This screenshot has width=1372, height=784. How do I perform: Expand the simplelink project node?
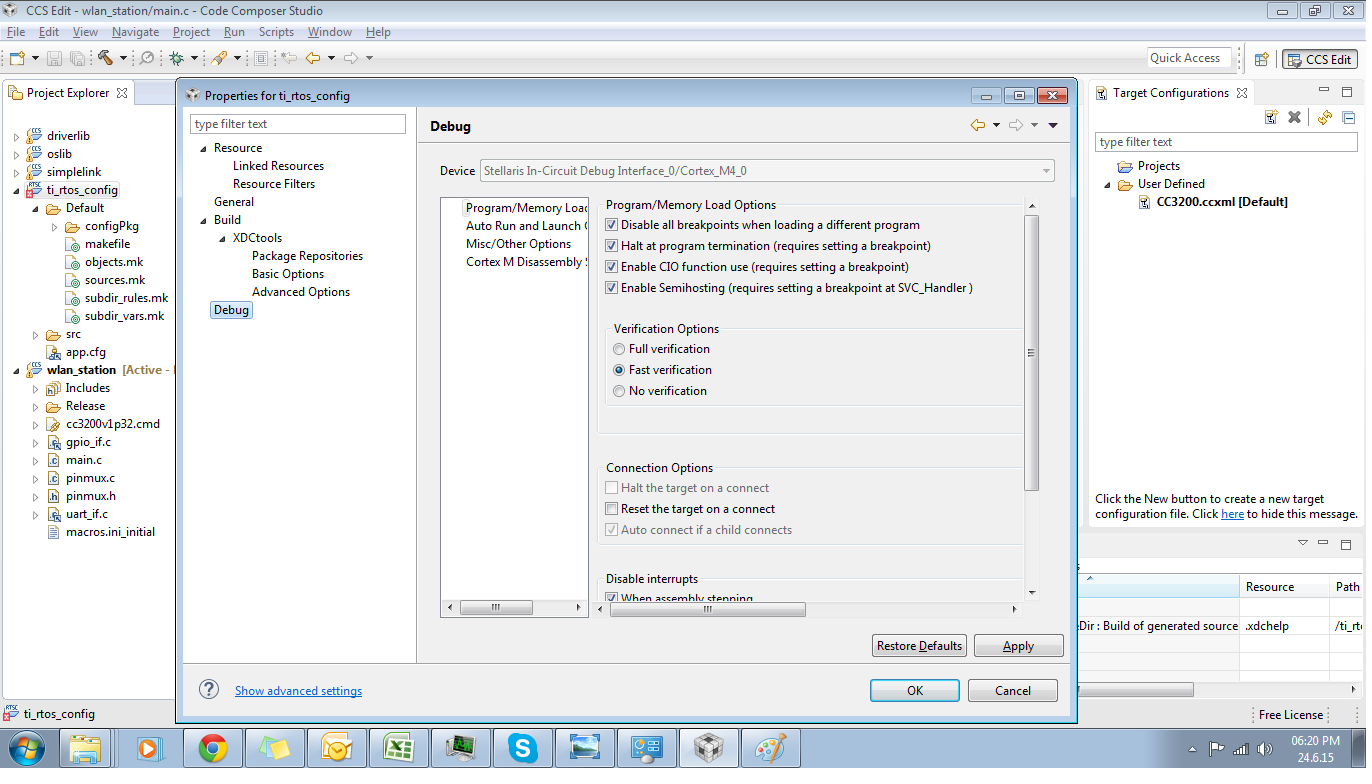tap(16, 172)
